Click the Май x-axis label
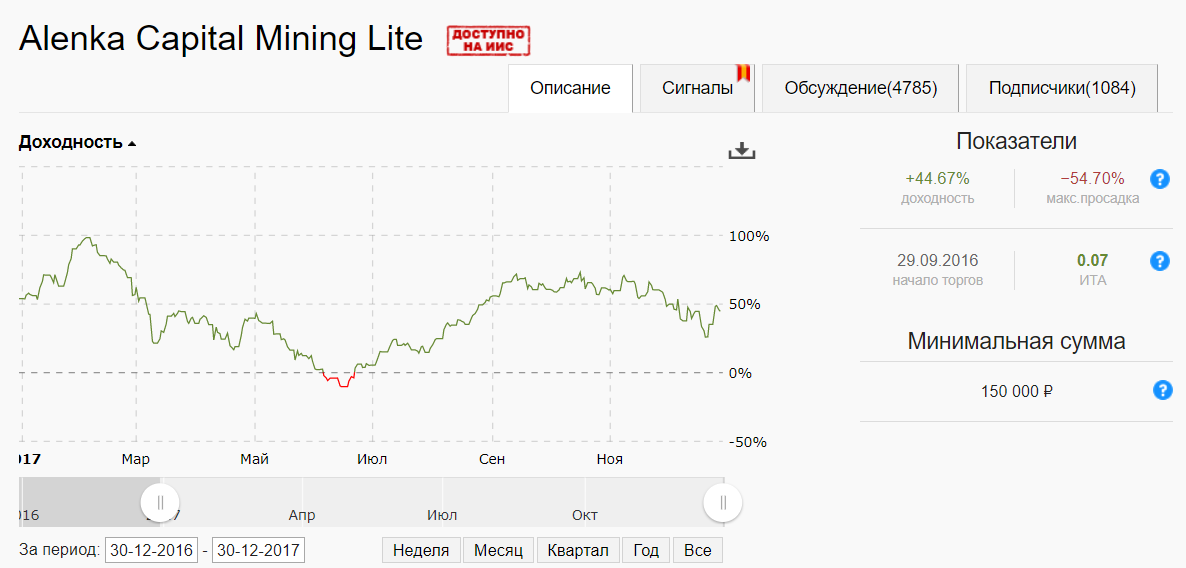The width and height of the screenshot is (1186, 568). [x=255, y=459]
